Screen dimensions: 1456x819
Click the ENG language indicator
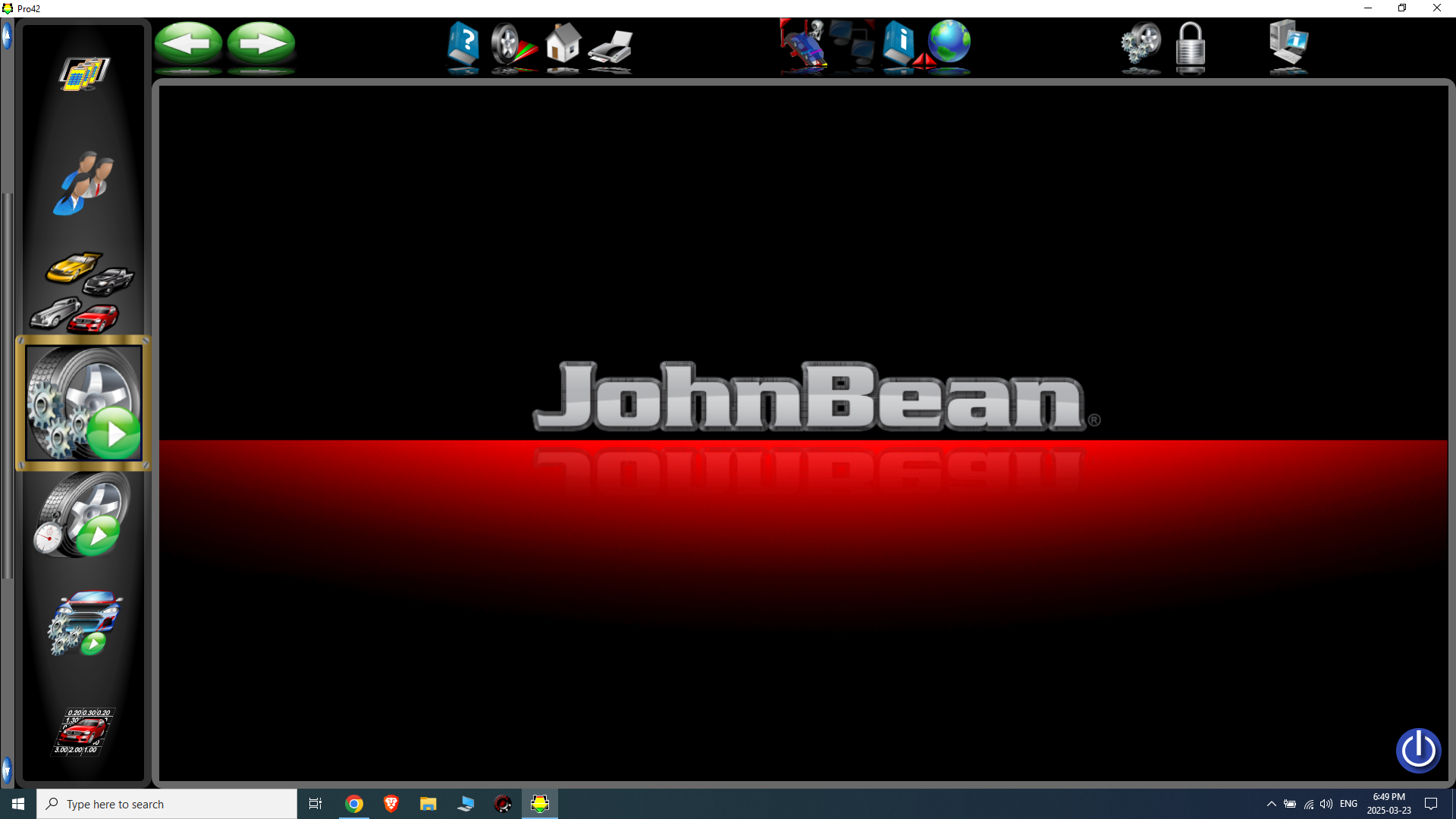tap(1348, 804)
